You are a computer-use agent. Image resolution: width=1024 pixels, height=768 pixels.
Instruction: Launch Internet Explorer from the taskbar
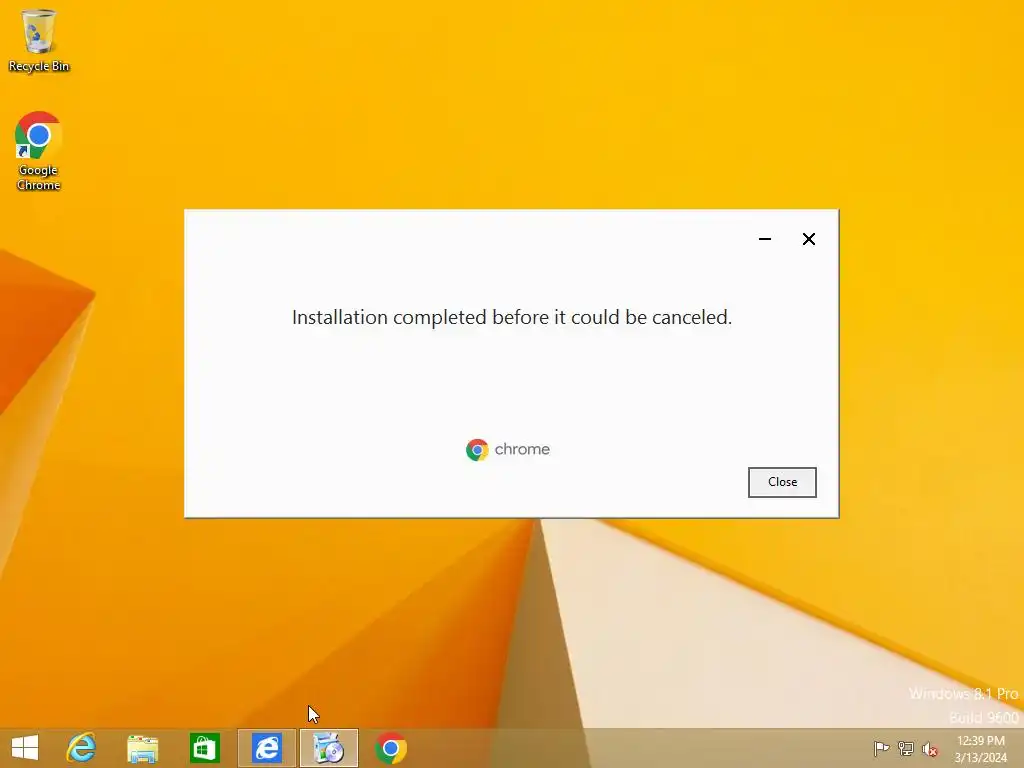coord(81,748)
